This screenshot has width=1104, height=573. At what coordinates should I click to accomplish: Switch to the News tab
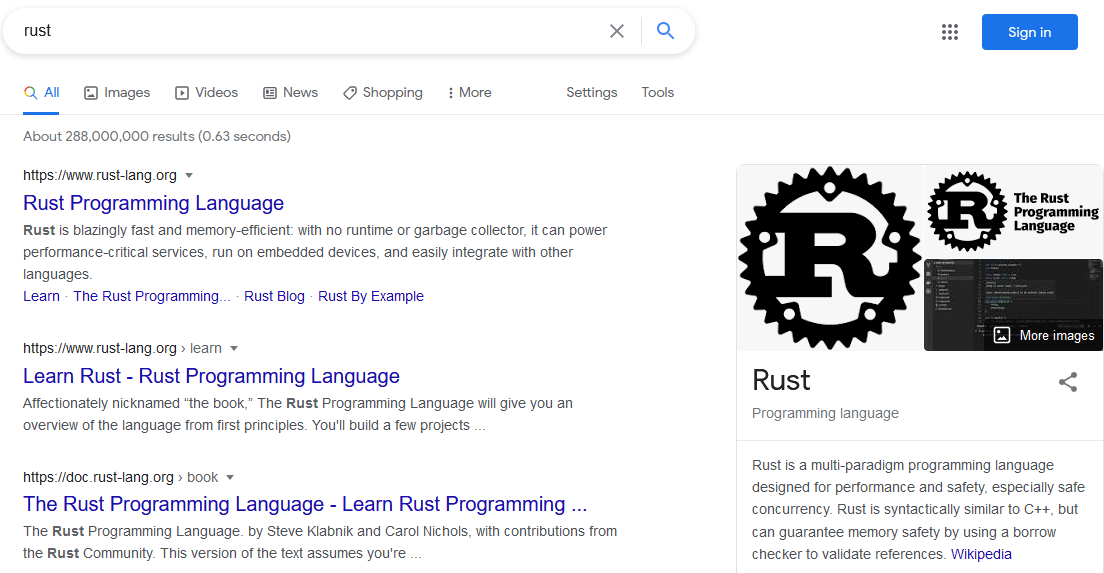[290, 93]
